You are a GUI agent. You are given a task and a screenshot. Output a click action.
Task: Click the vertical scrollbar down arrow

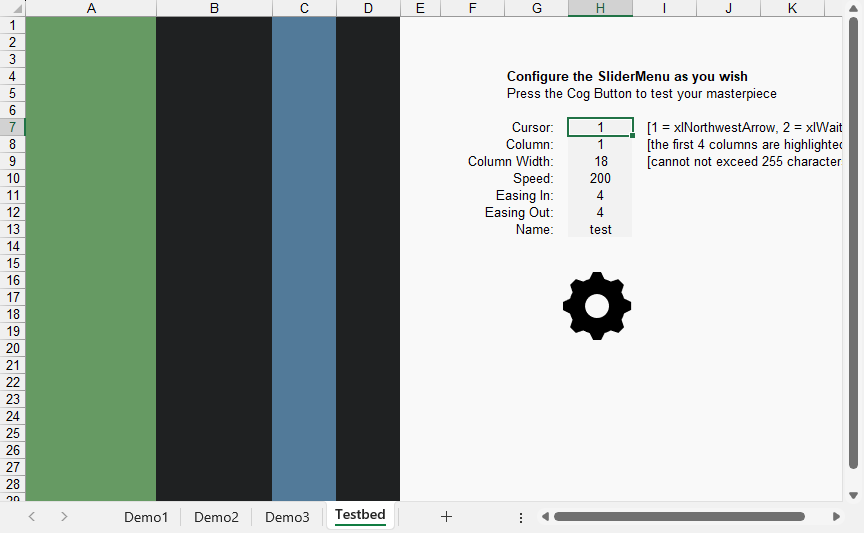(x=853, y=495)
